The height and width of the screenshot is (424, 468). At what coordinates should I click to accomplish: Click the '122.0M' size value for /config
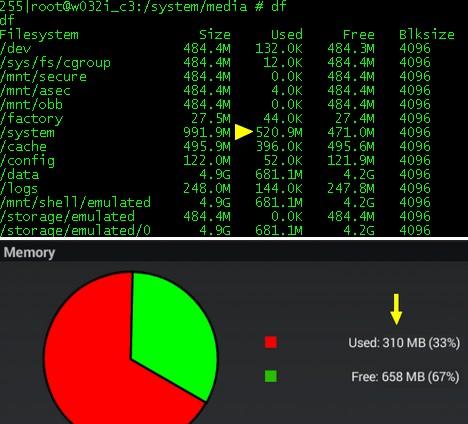tap(207, 161)
